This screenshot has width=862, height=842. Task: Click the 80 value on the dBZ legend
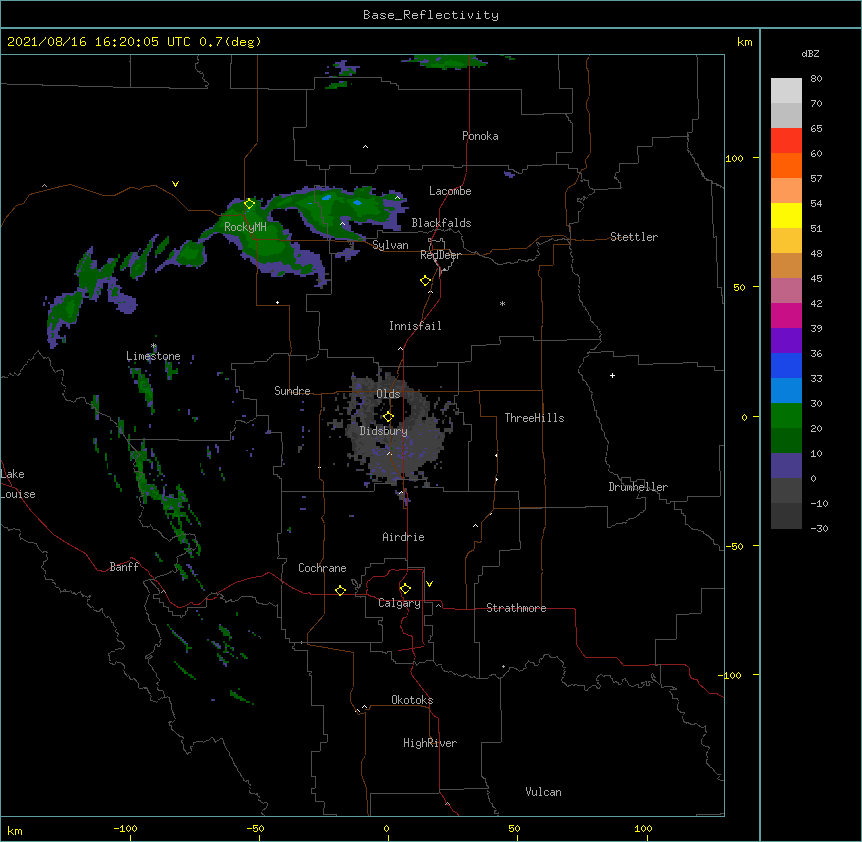coord(816,78)
